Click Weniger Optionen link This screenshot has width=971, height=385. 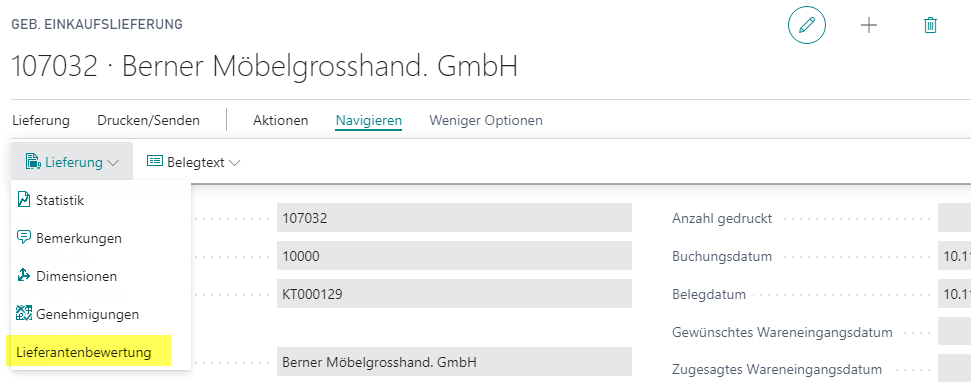tap(486, 120)
